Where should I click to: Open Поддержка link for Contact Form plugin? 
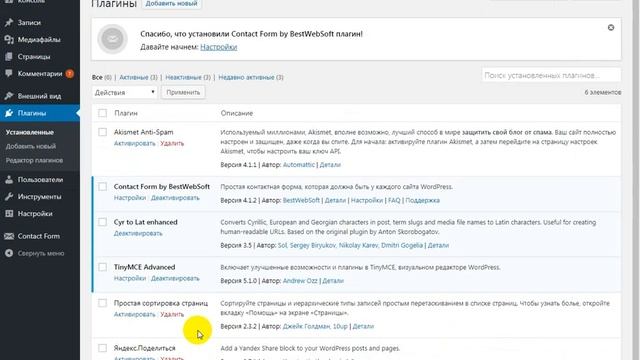[x=422, y=200]
